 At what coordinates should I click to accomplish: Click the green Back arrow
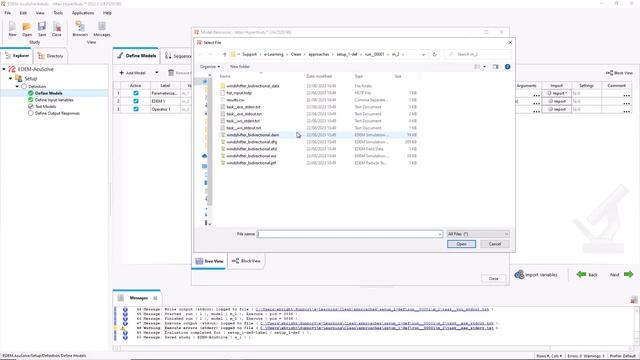click(x=581, y=274)
